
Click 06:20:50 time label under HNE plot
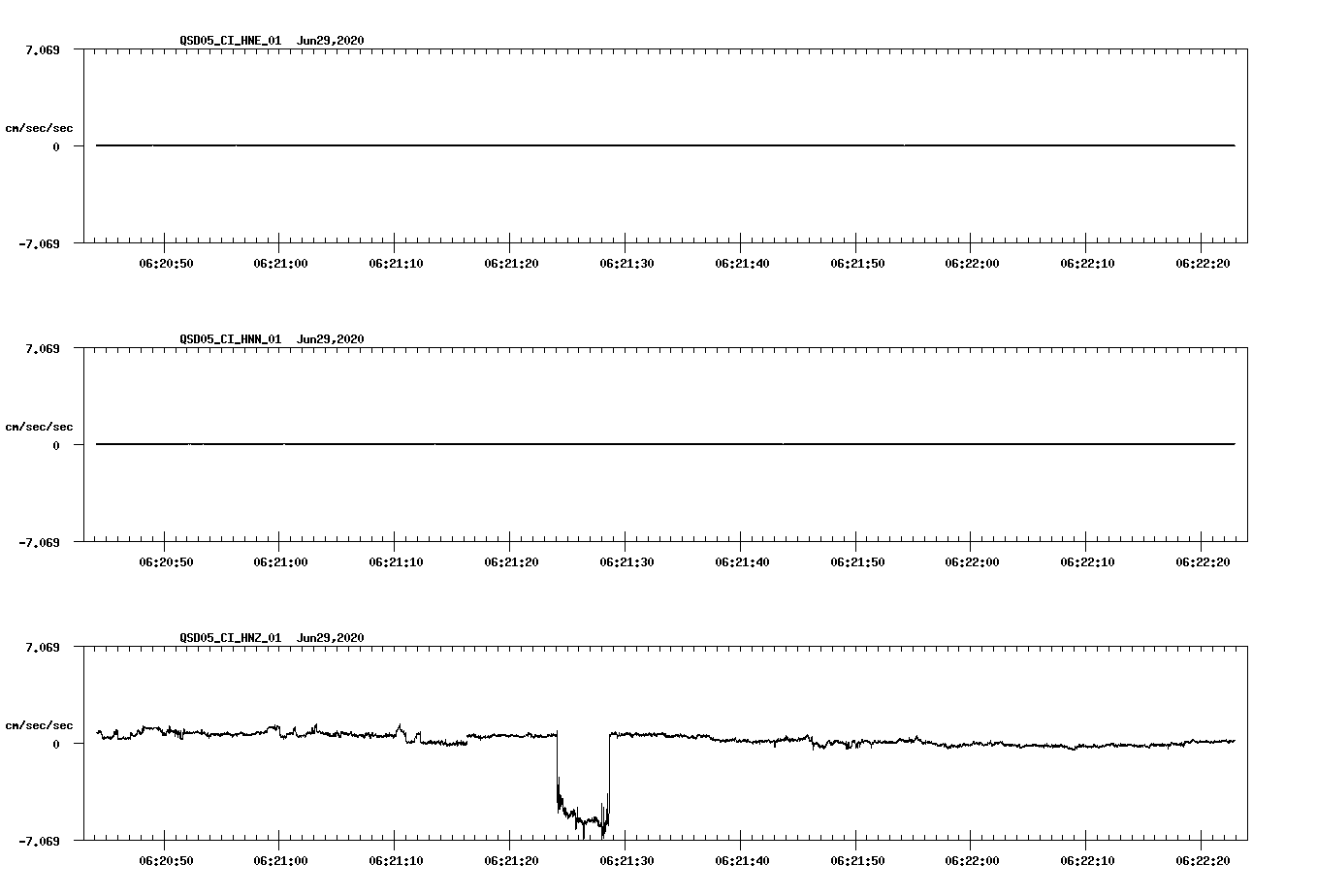tap(166, 264)
